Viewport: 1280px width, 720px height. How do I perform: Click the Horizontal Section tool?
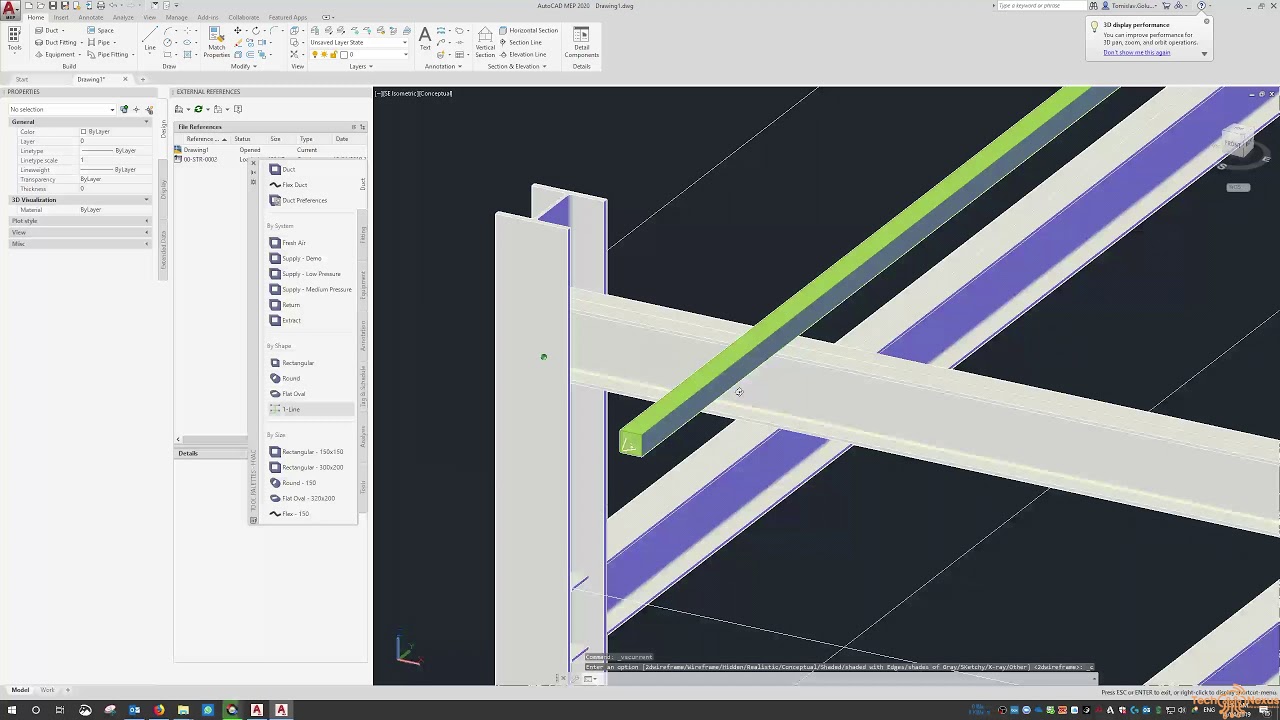(529, 30)
